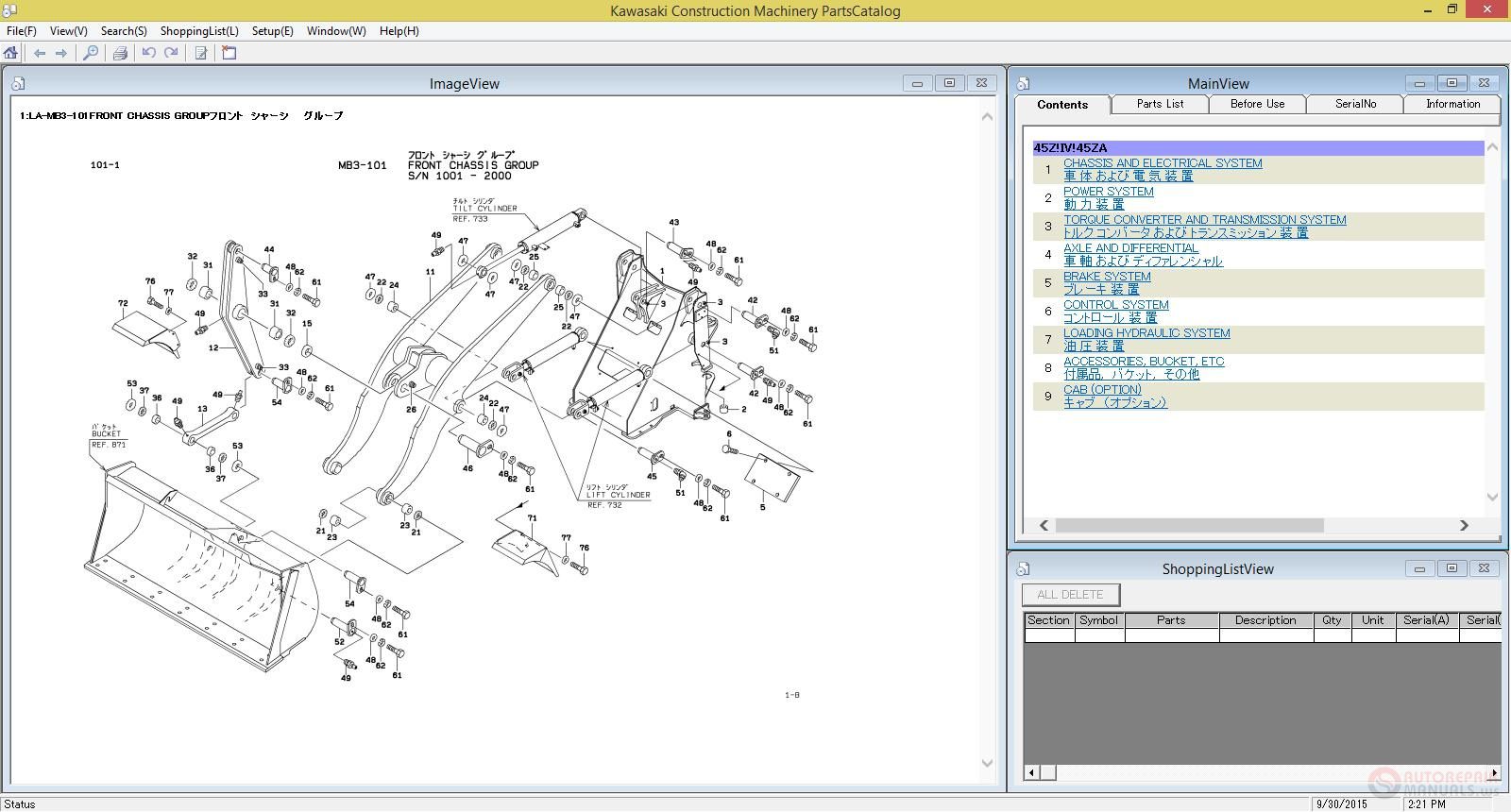Open the Window(W) menu

336,31
